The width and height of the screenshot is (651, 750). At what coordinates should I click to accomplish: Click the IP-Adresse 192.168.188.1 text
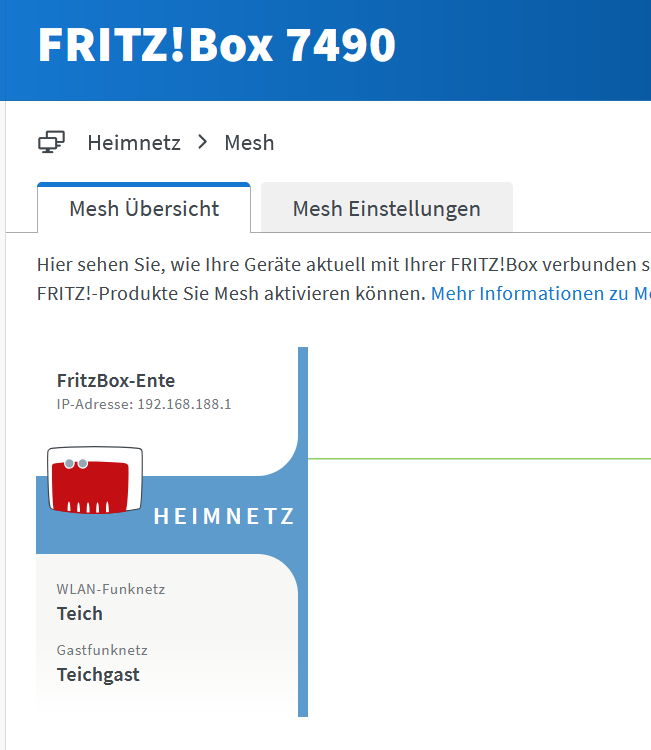144,404
